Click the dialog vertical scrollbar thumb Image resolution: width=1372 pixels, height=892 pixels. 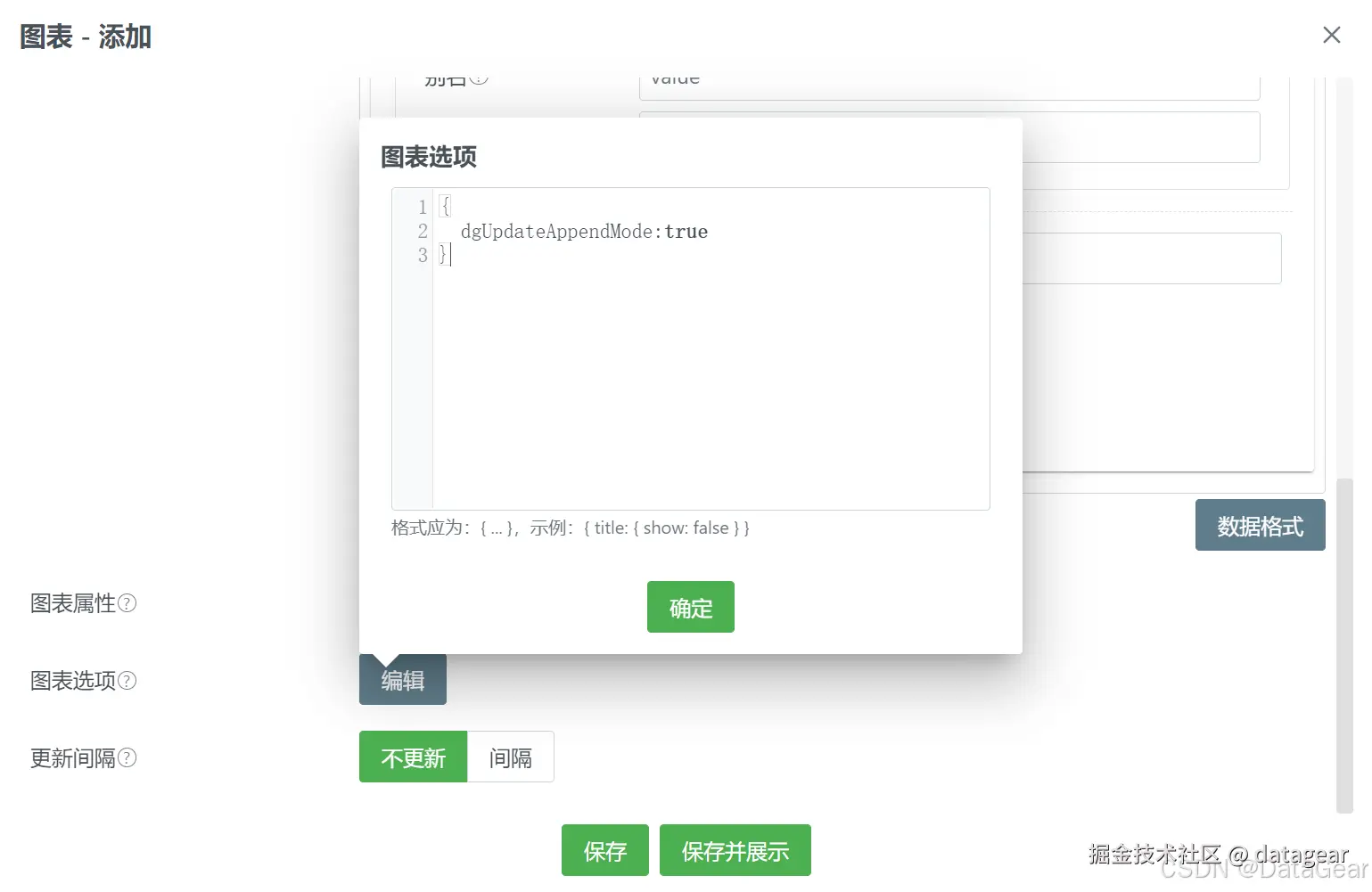[x=1344, y=645]
